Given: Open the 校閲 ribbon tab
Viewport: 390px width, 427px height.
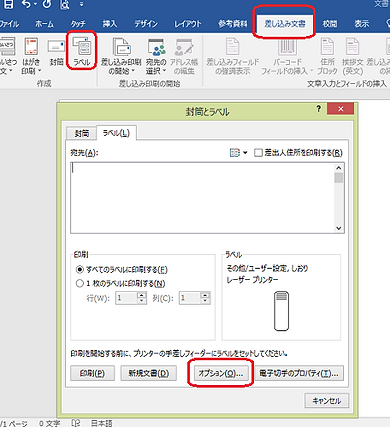Looking at the screenshot, I should [330, 24].
